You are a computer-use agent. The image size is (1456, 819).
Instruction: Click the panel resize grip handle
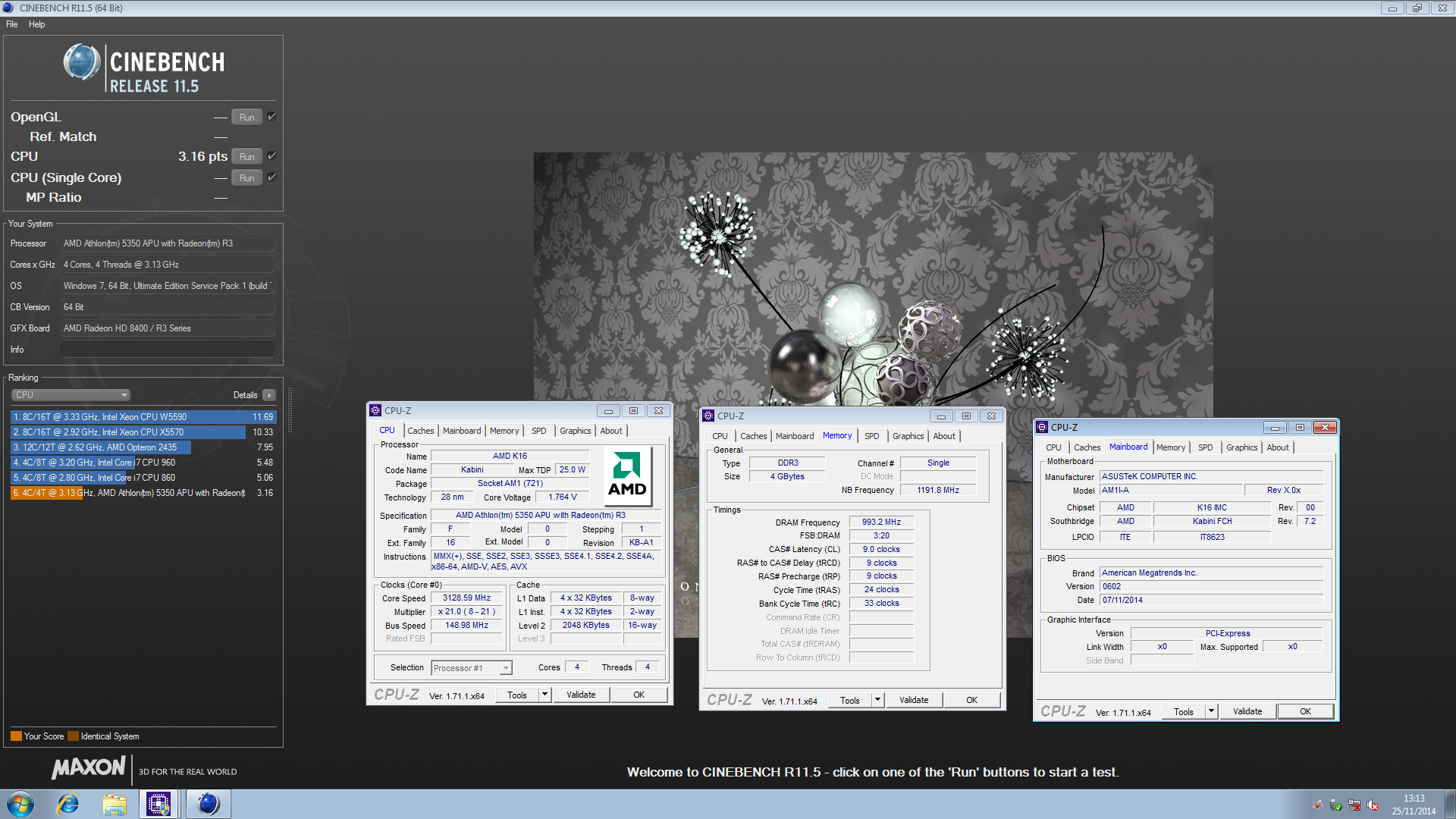click(x=289, y=409)
